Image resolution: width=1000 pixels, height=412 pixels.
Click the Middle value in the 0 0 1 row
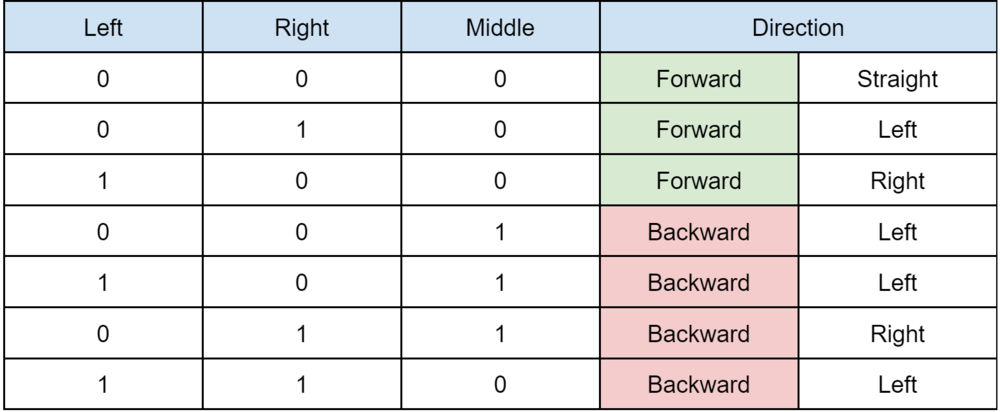click(500, 231)
